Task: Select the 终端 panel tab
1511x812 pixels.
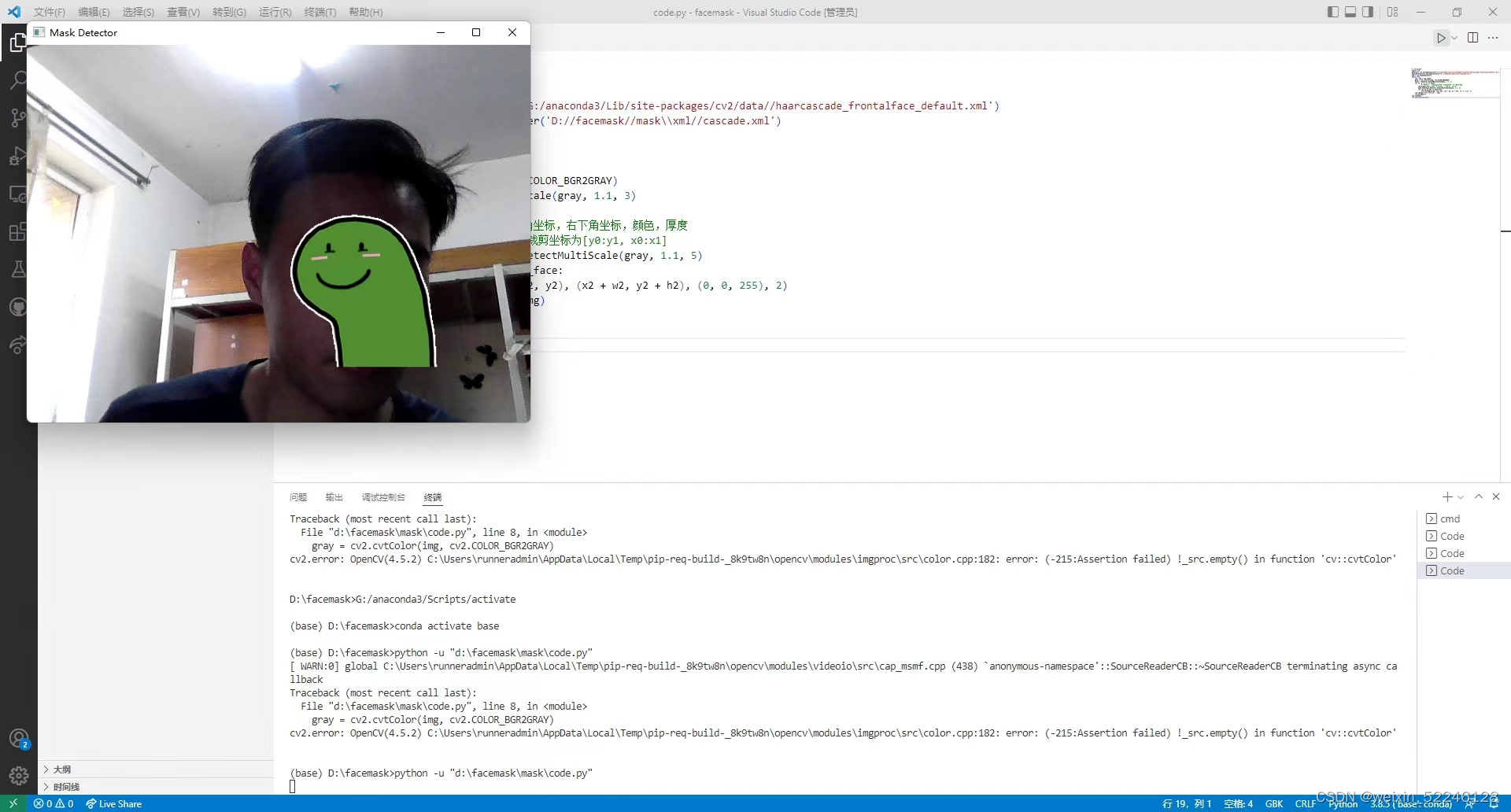Action: pos(433,497)
